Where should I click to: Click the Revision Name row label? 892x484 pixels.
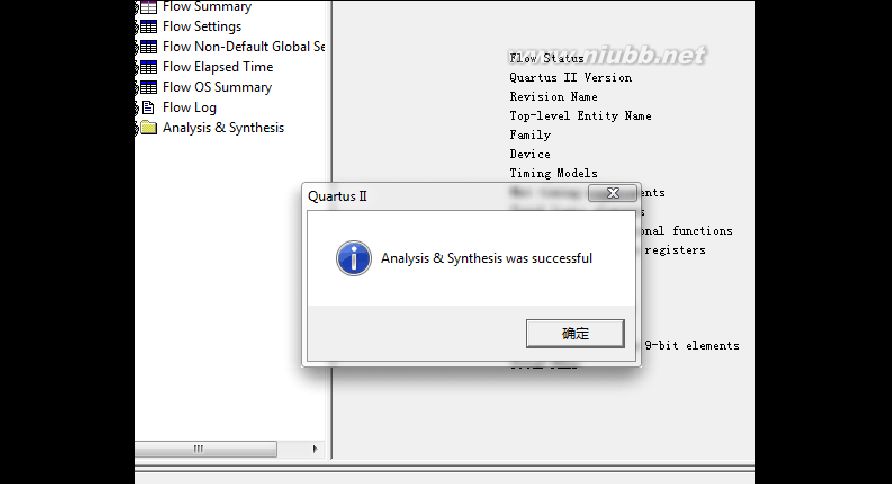(554, 97)
